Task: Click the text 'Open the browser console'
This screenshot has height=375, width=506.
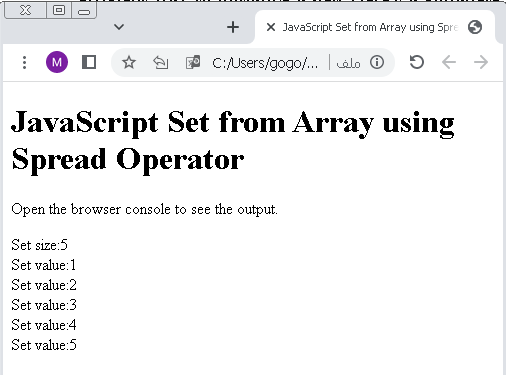Action: tap(91, 209)
